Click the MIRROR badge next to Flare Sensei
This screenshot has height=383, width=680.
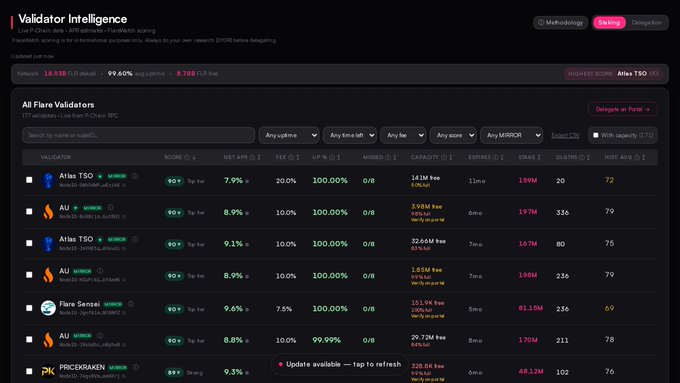point(113,304)
